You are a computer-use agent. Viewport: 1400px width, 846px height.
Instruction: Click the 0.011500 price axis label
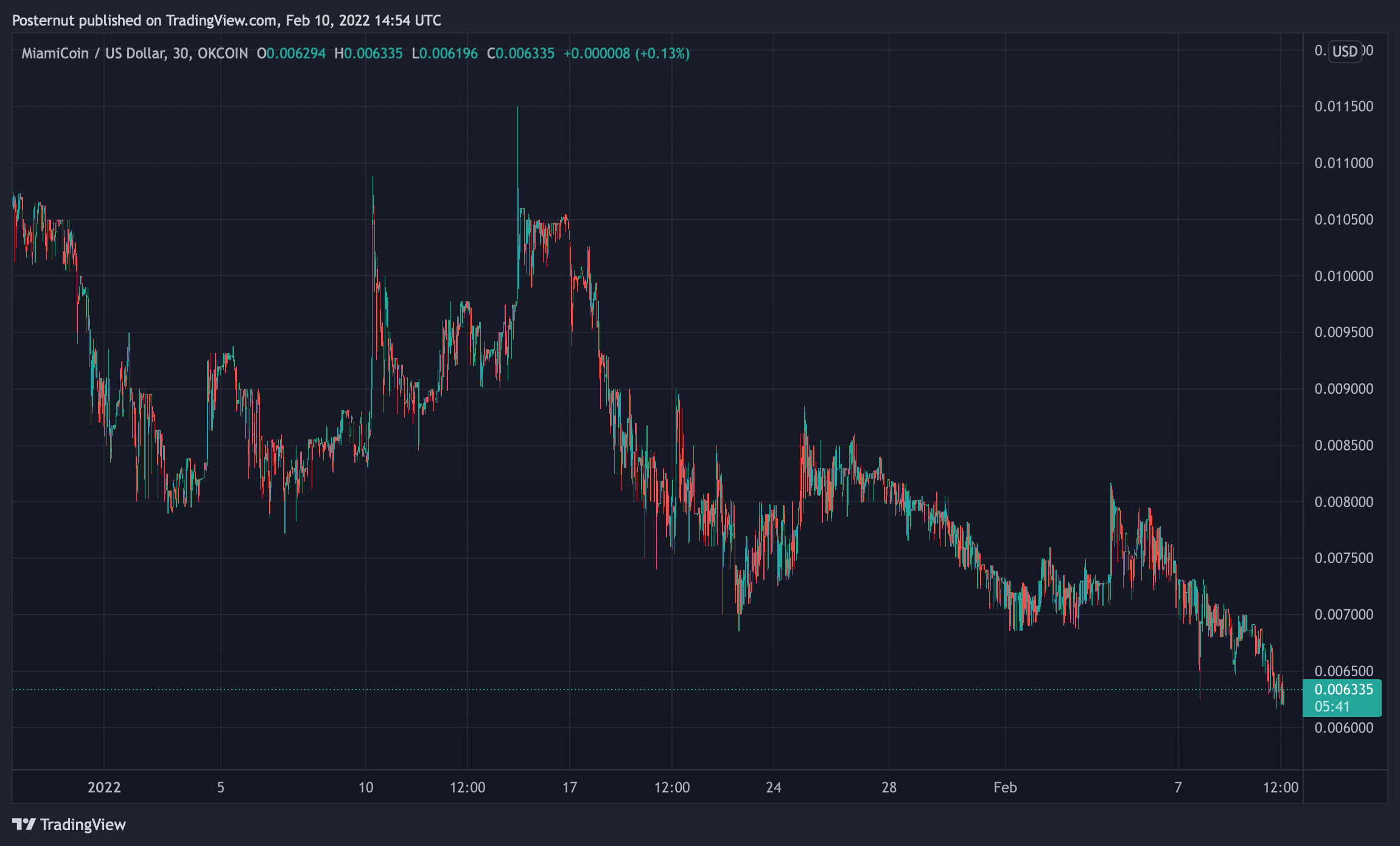point(1344,107)
